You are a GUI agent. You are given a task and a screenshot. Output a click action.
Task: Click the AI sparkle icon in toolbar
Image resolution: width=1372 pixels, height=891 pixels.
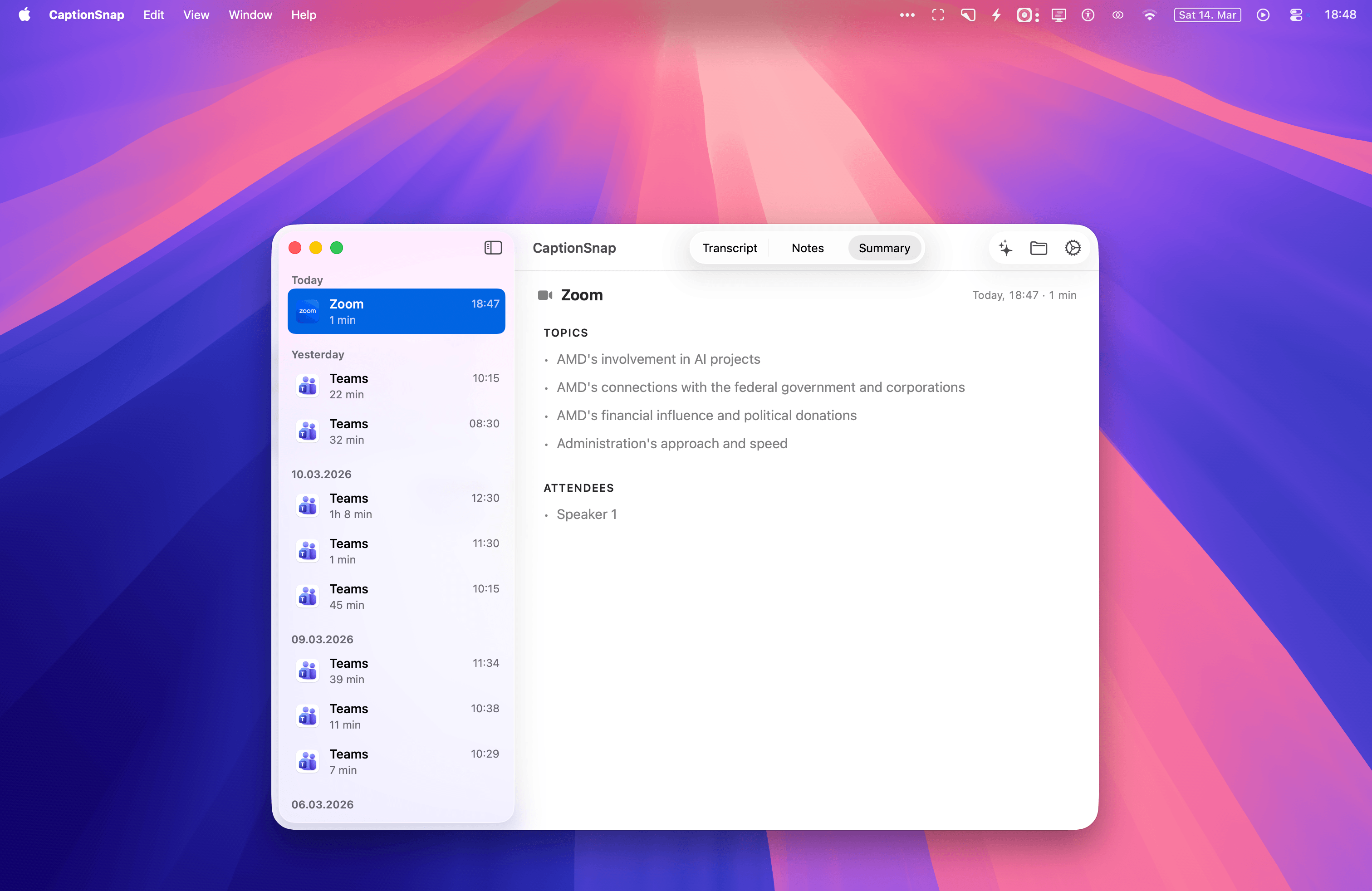pyautogui.click(x=1005, y=249)
